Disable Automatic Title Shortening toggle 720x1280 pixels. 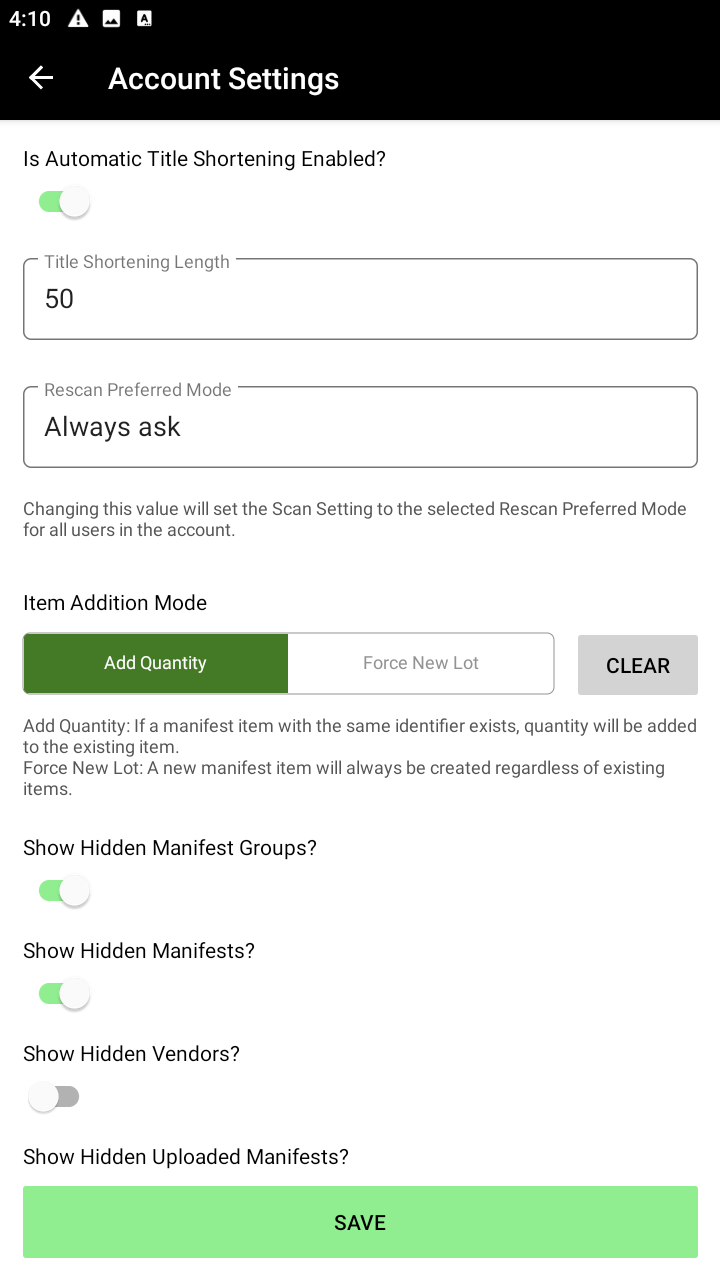[x=64, y=202]
